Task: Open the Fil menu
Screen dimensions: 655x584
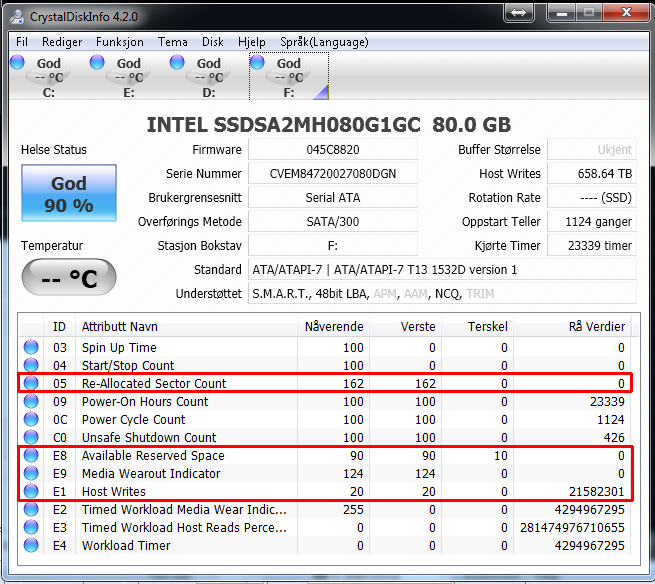Action: (22, 42)
